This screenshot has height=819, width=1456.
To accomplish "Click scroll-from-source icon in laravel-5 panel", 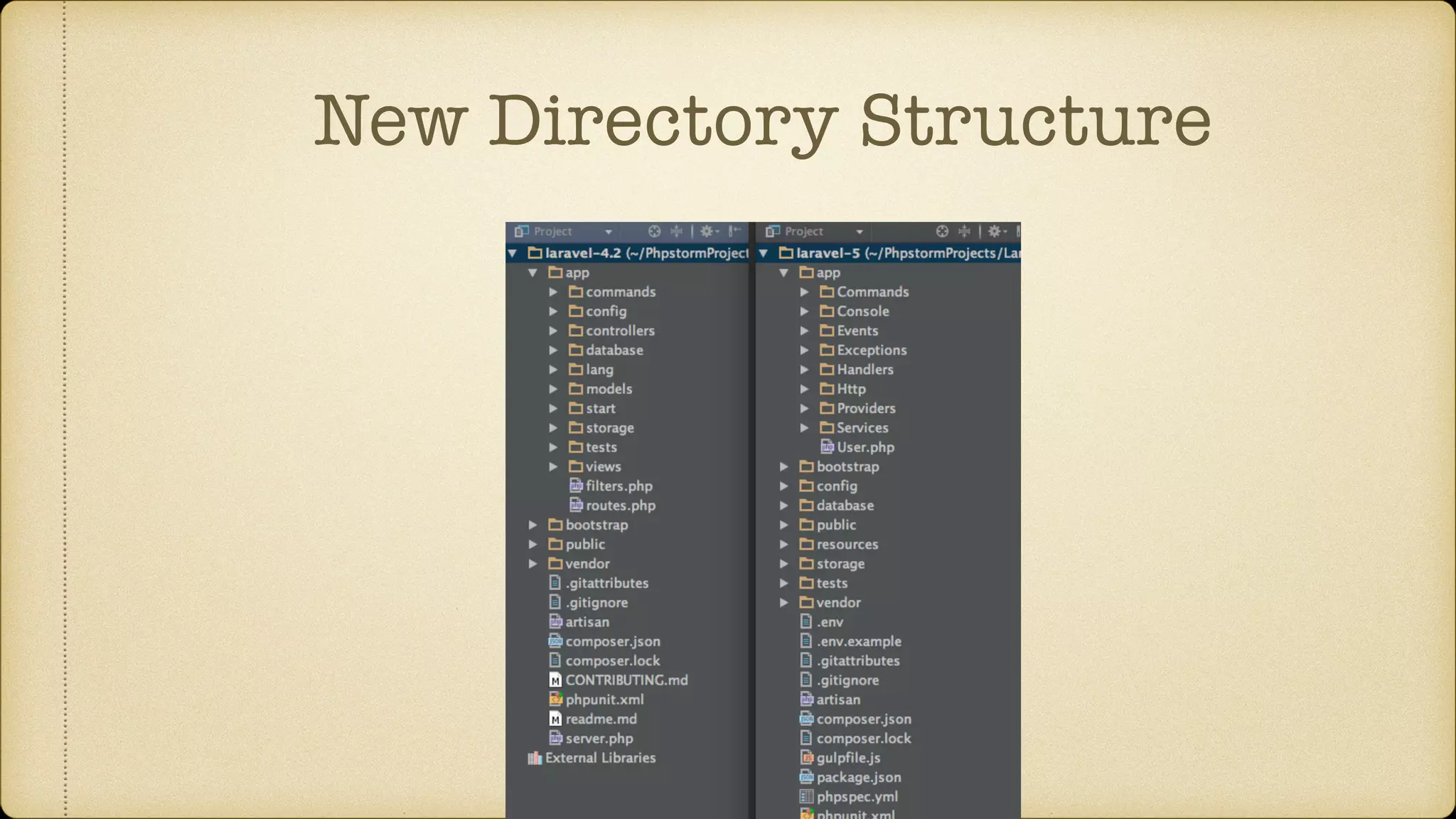I will click(x=942, y=231).
